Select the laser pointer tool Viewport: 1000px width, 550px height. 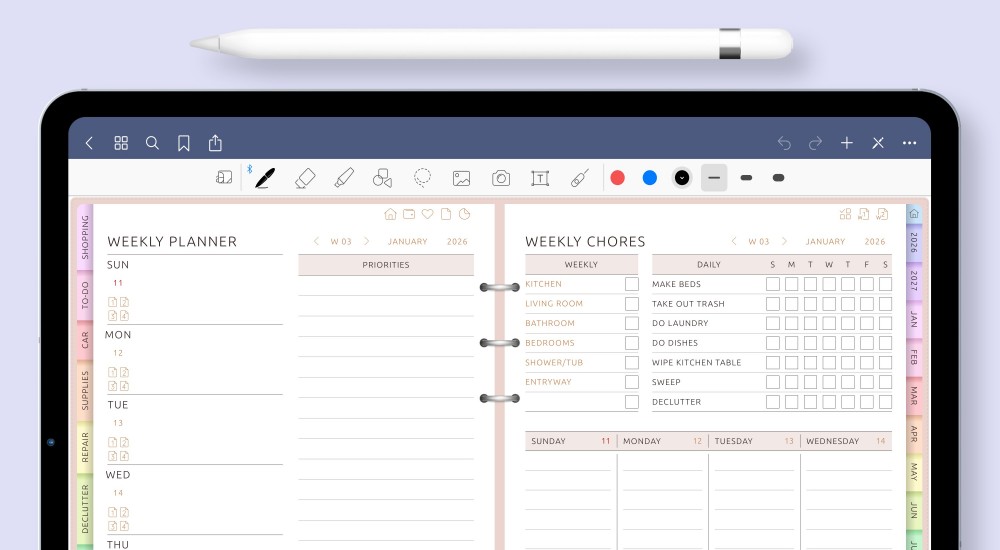coord(579,178)
